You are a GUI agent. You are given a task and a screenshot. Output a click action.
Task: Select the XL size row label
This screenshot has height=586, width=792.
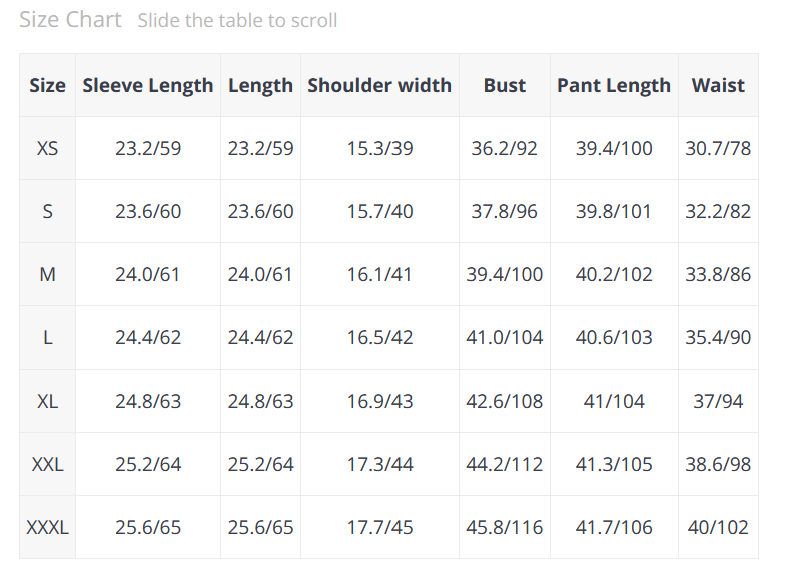47,401
